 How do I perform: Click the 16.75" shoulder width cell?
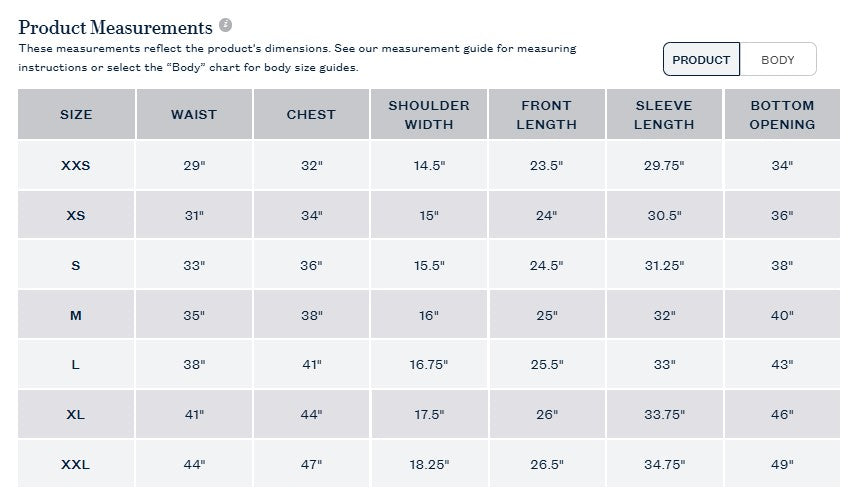[429, 365]
